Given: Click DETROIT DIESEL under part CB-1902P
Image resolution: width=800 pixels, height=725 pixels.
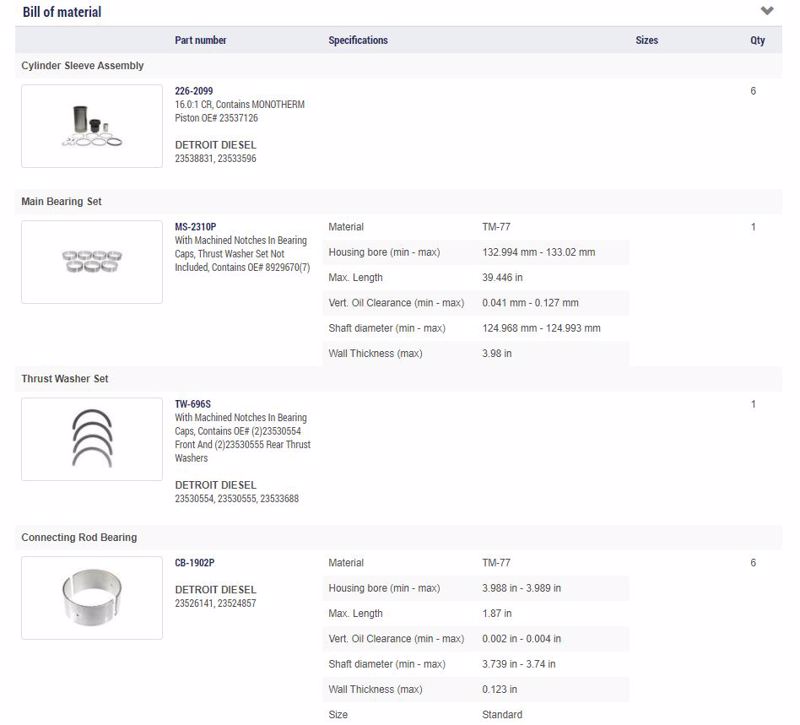Looking at the screenshot, I should click(x=215, y=590).
